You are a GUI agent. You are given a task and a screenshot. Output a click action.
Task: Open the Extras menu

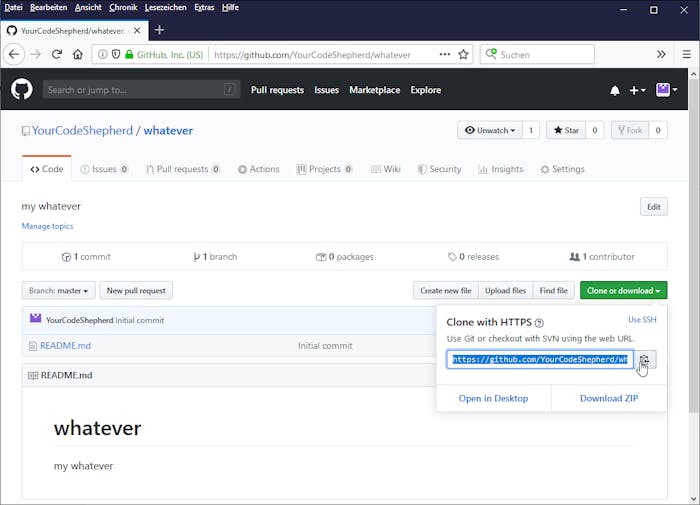[x=204, y=8]
